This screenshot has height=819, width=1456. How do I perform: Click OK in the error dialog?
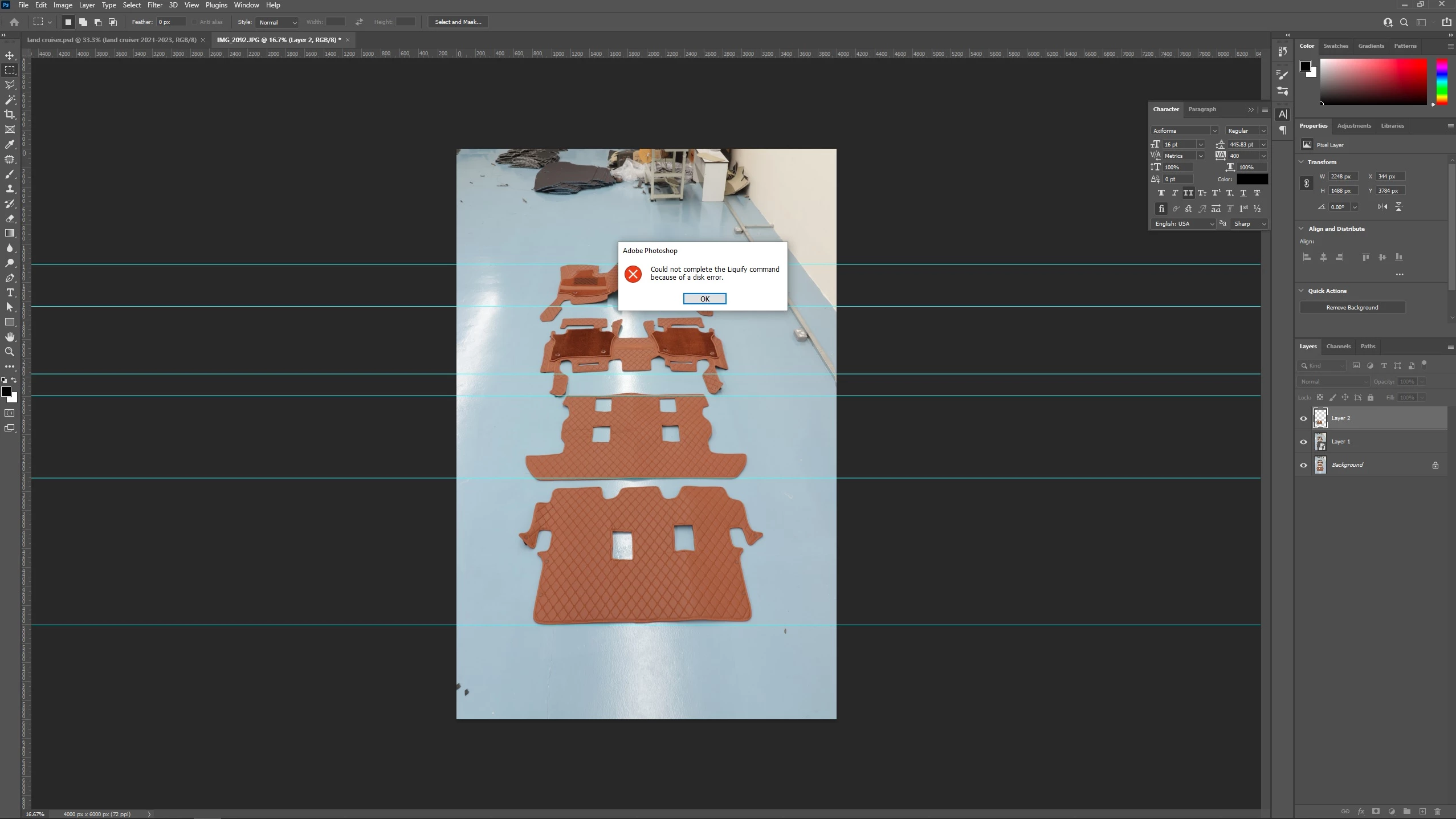tap(704, 299)
